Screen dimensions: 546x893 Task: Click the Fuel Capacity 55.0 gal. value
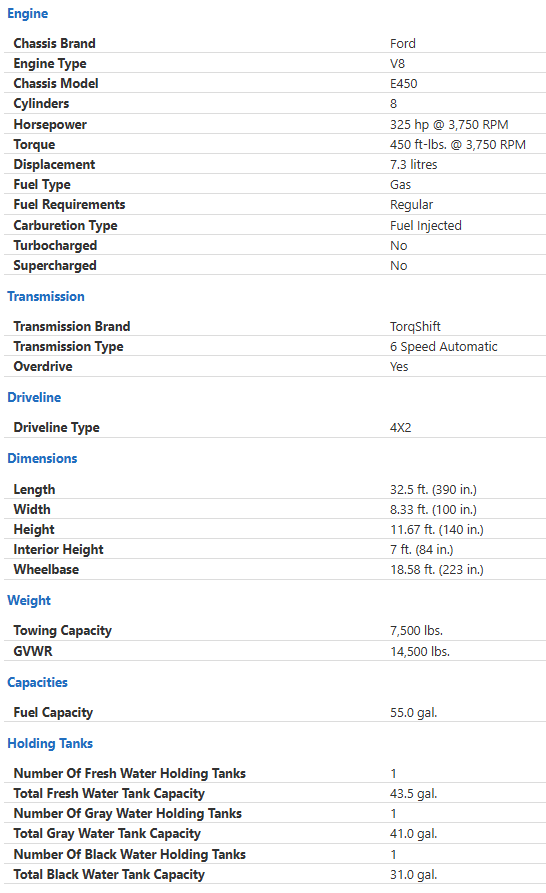413,713
